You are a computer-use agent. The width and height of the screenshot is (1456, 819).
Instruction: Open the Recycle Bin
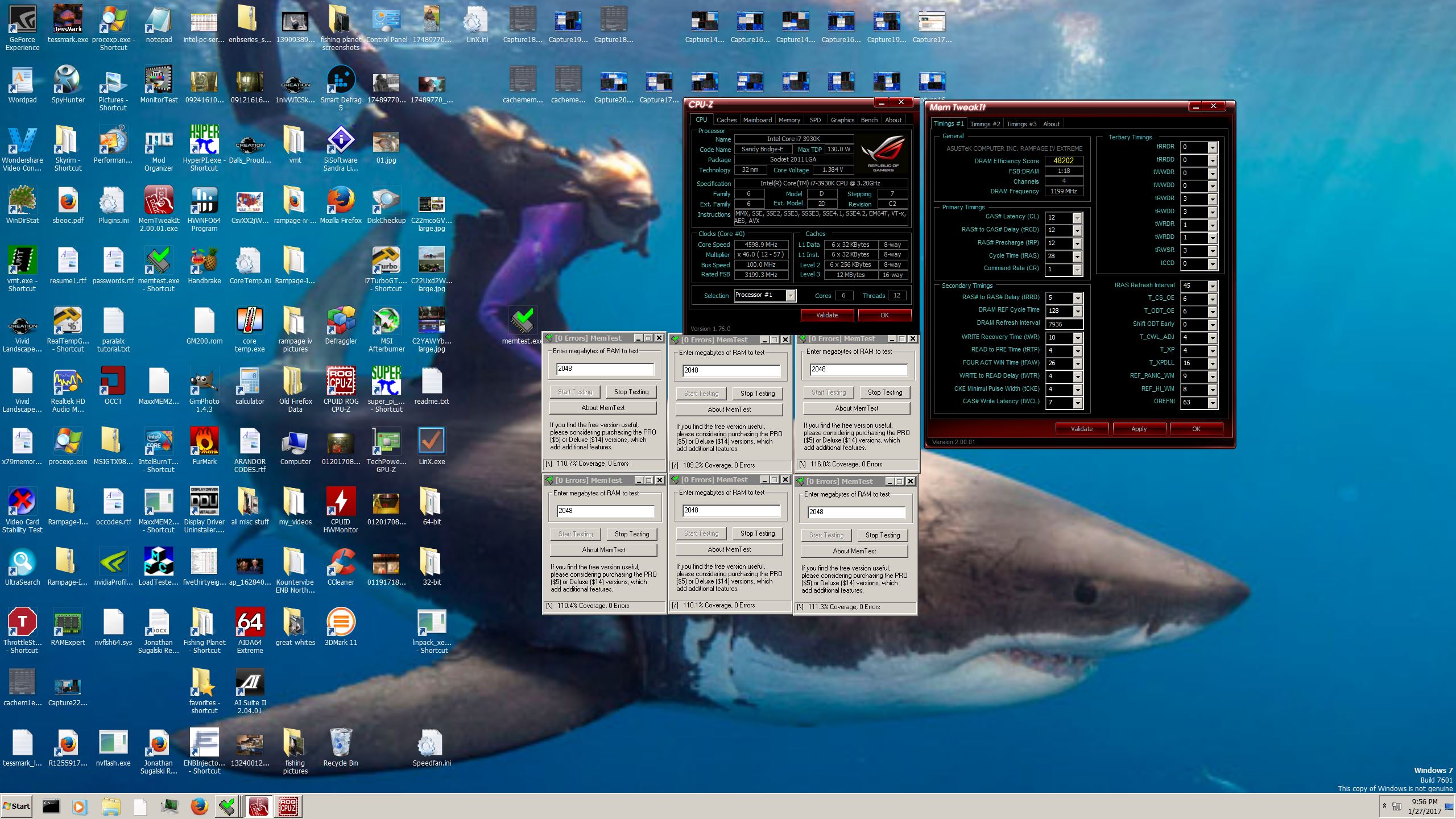pyautogui.click(x=341, y=747)
